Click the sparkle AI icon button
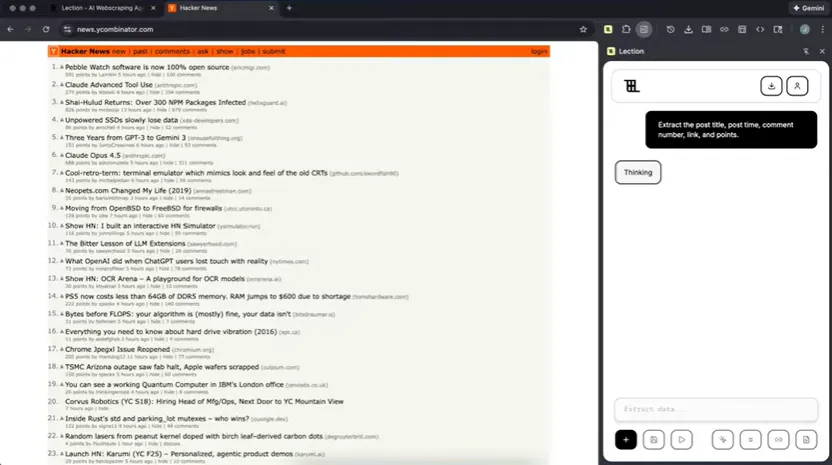This screenshot has height=465, width=832. click(x=722, y=439)
